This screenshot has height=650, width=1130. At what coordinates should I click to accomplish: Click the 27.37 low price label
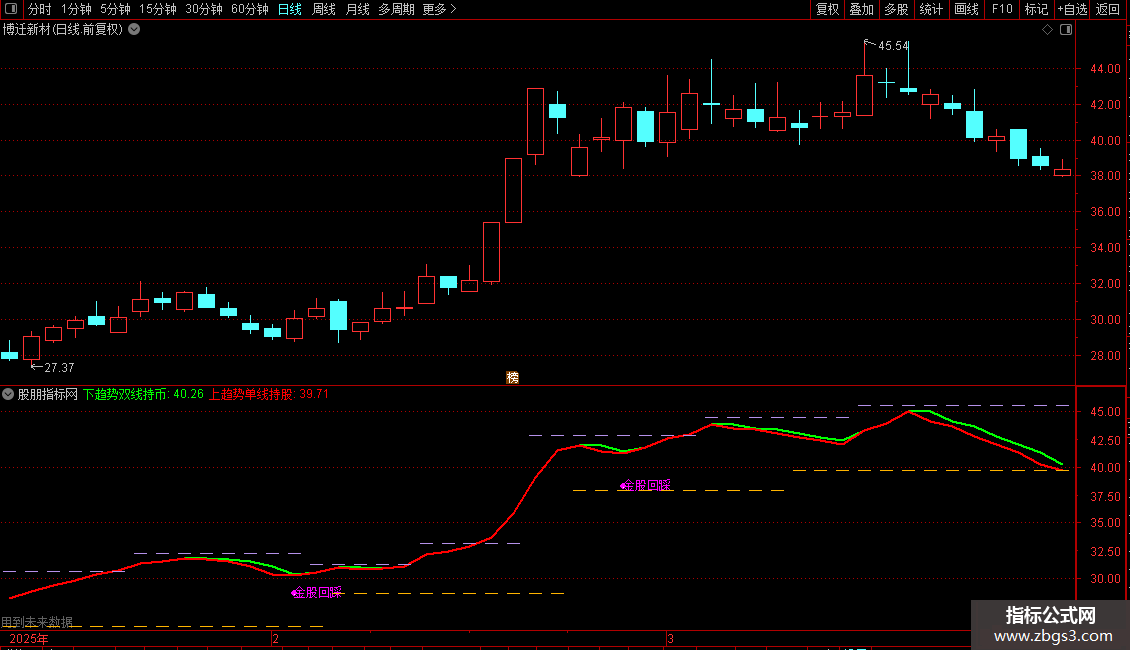(x=59, y=368)
